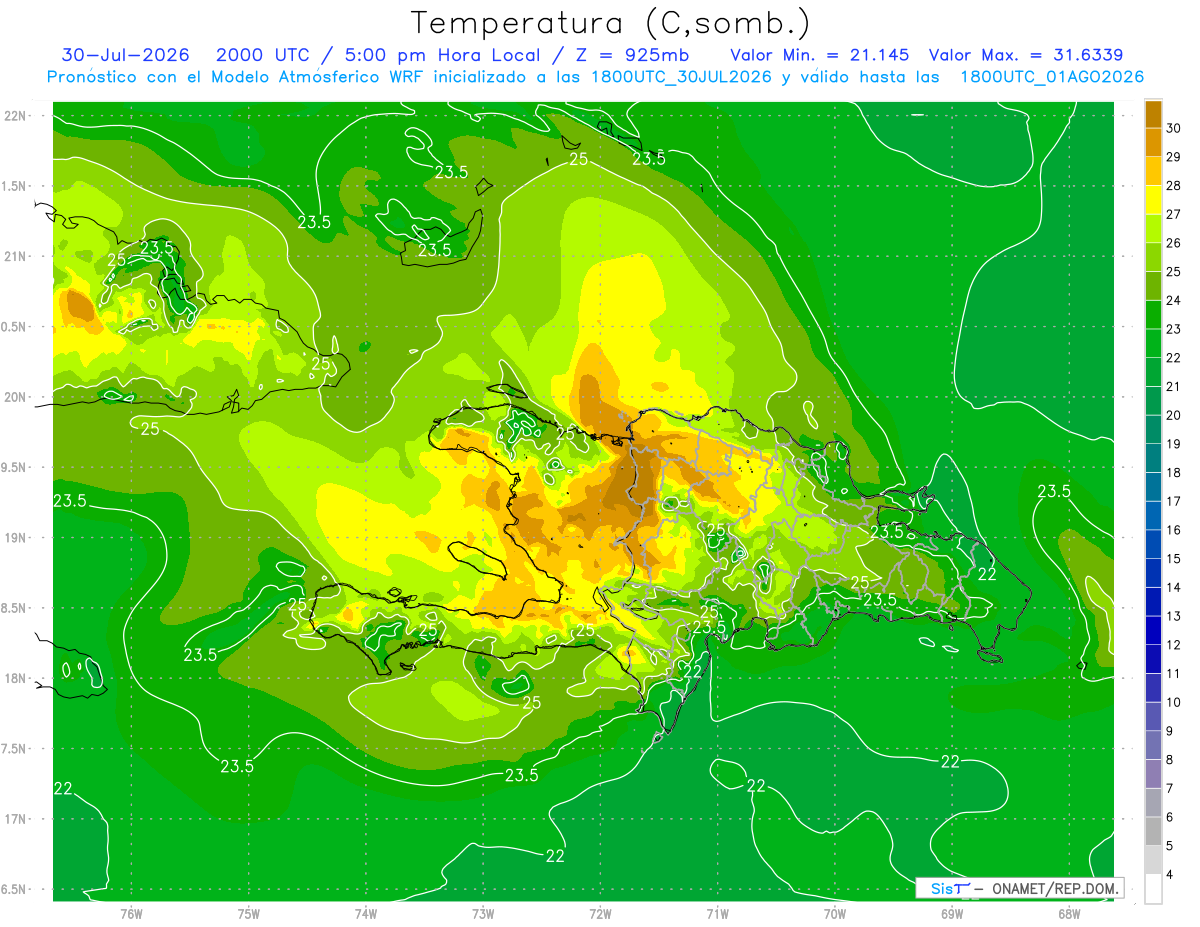Click the title "Temperatura (C,somb.)"
1200x927 pixels.
[612, 22]
